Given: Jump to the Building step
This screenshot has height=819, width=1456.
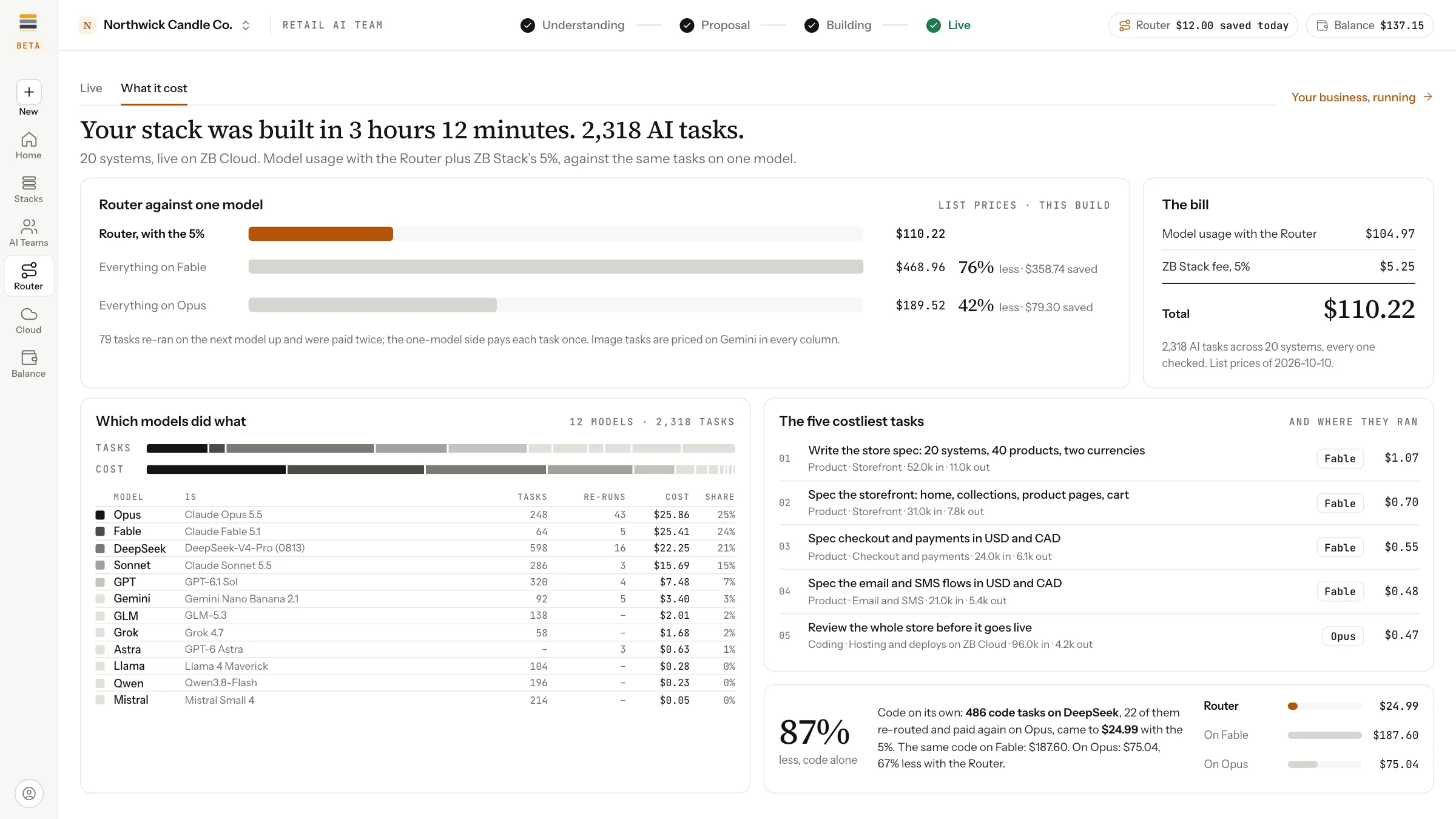Looking at the screenshot, I should point(838,25).
